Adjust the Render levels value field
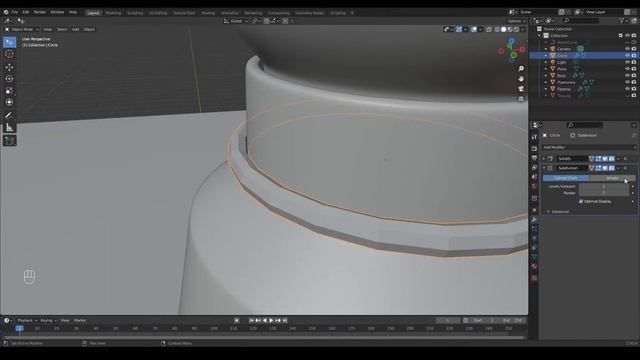 tap(604, 193)
